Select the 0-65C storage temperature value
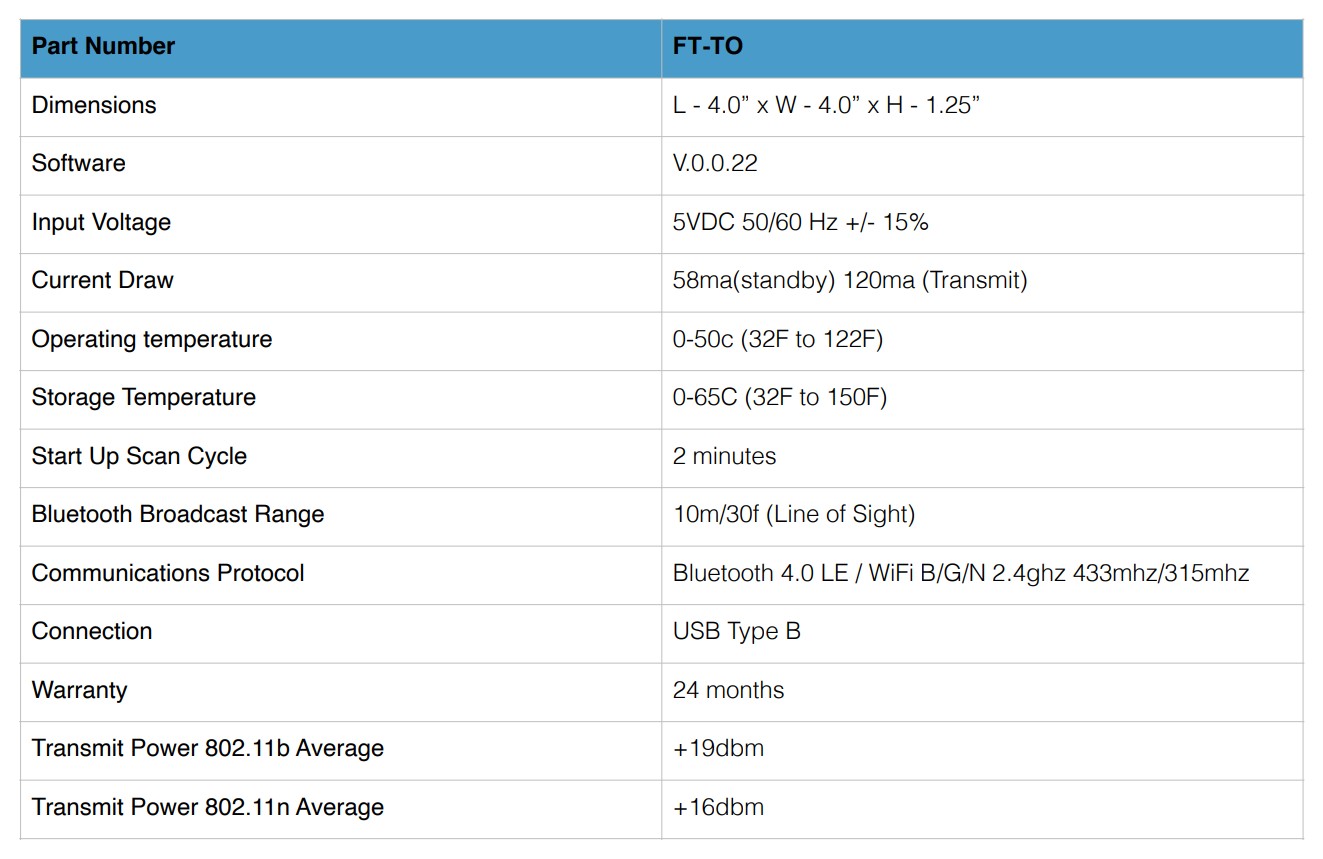1323x859 pixels. (780, 397)
